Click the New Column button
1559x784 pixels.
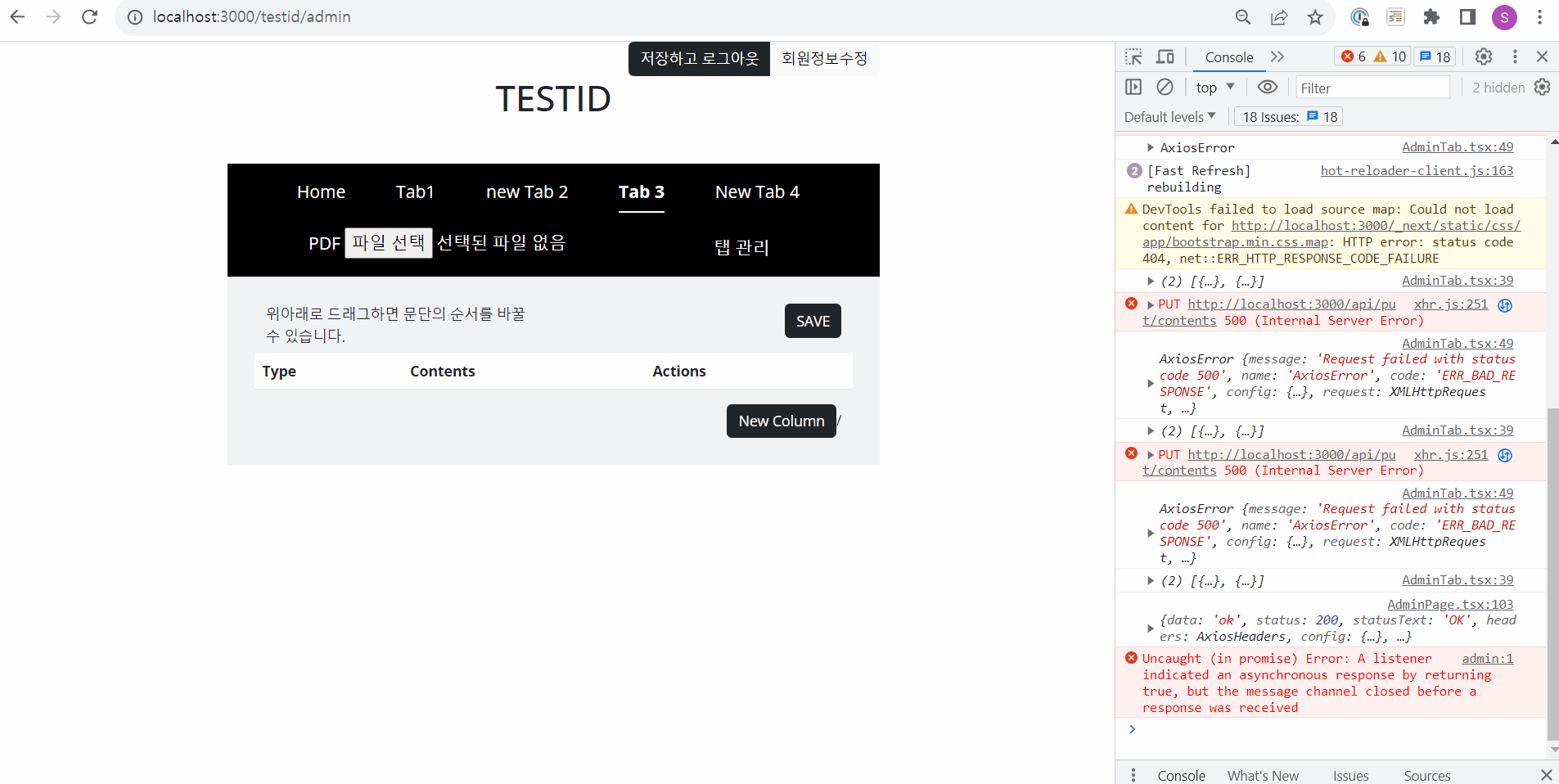(782, 421)
